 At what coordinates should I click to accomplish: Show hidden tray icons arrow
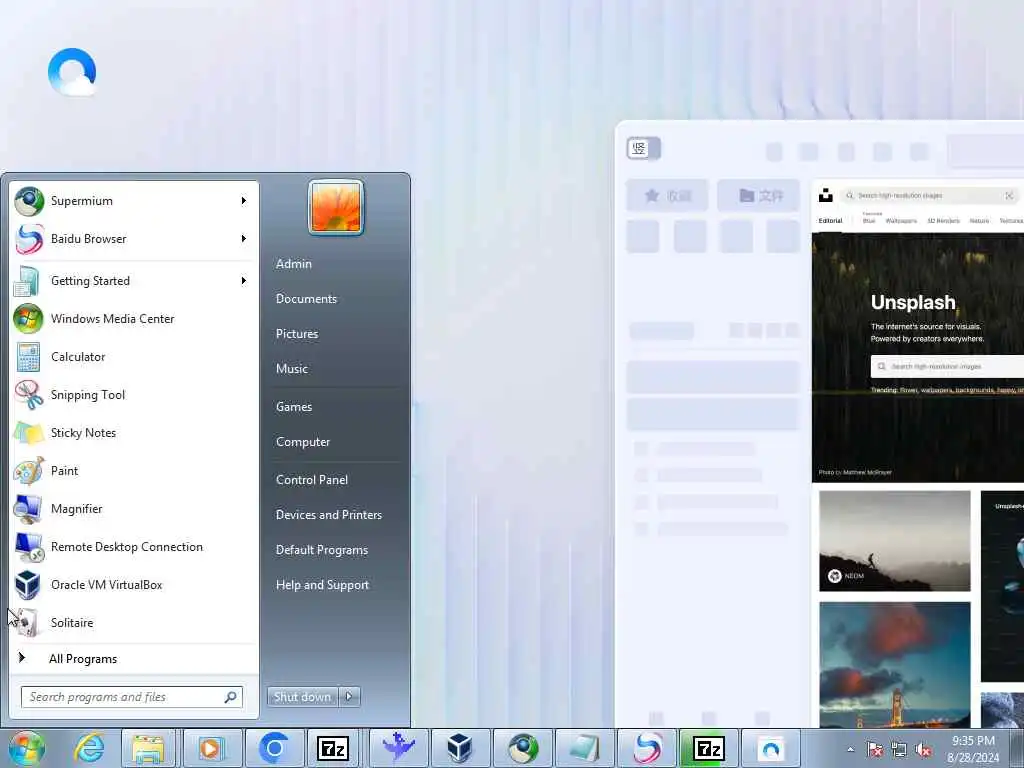[x=850, y=749]
